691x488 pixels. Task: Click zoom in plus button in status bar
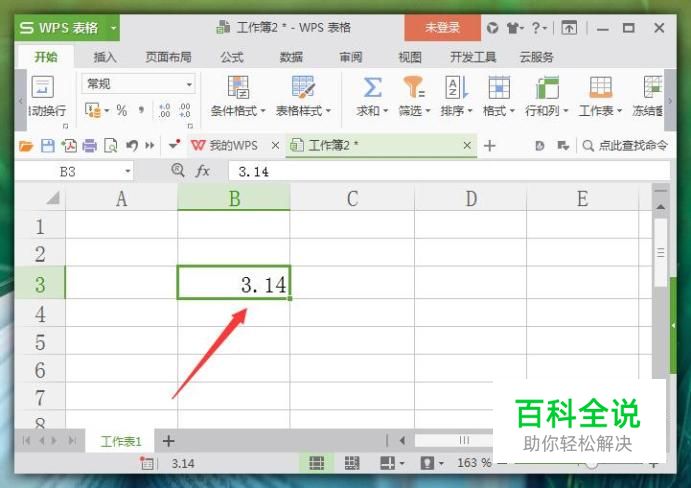point(654,464)
